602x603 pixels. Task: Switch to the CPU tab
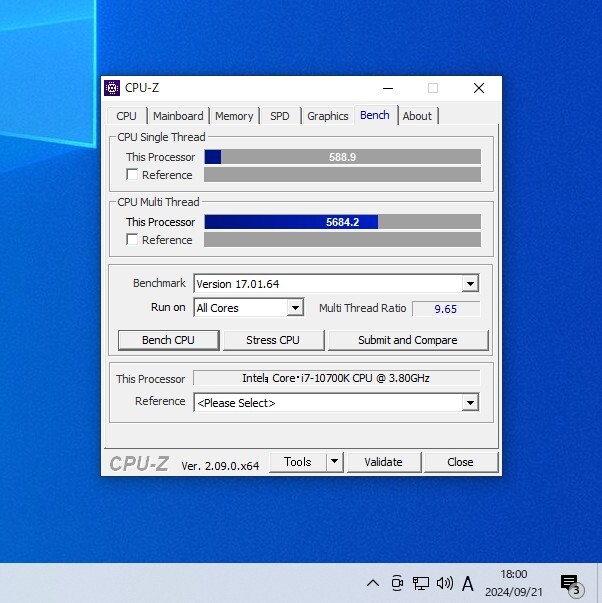coord(127,116)
